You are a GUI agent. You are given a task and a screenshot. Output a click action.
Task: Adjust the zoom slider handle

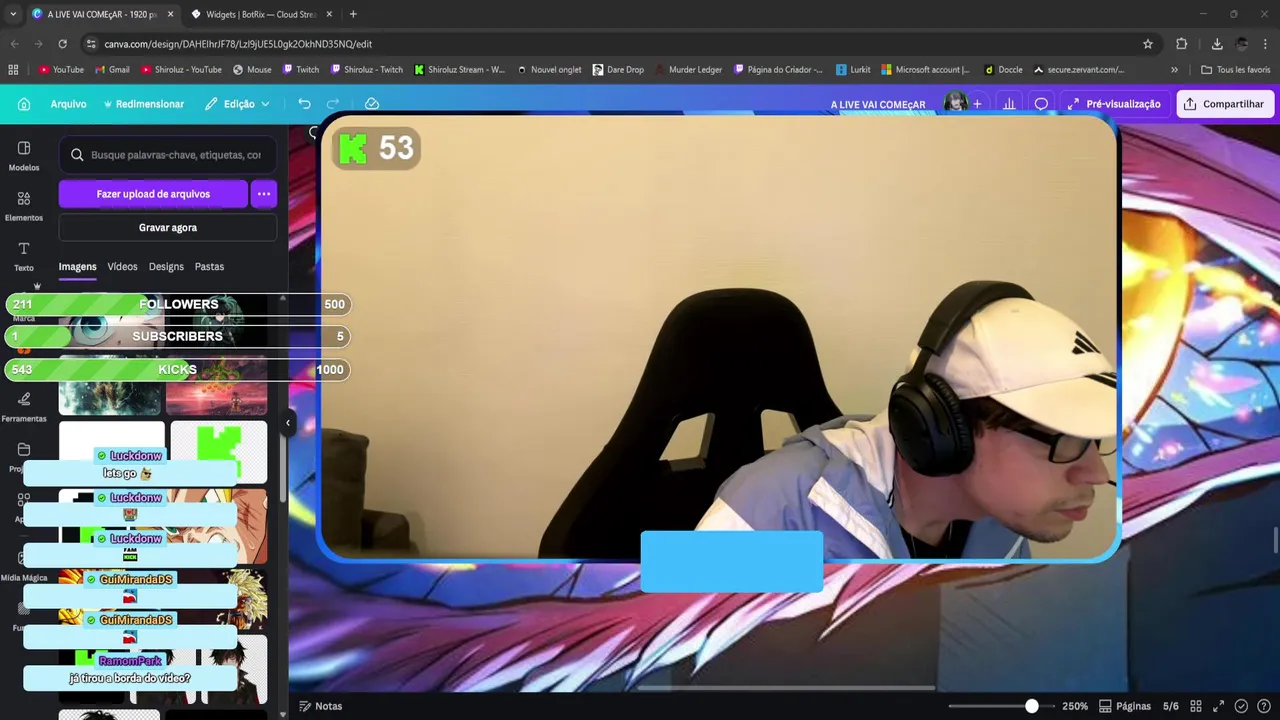[x=1032, y=706]
